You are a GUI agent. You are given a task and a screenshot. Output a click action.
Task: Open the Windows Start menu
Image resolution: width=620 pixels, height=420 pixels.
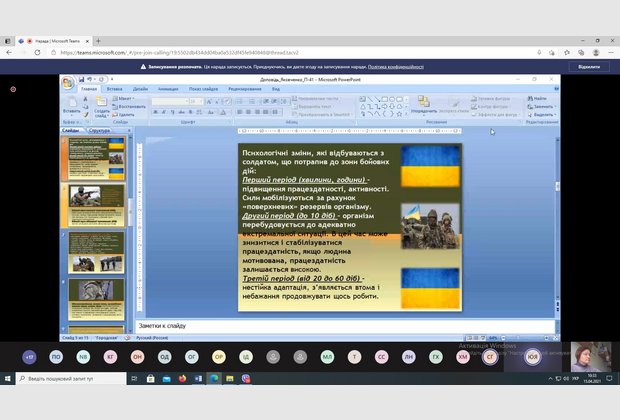coord(8,379)
